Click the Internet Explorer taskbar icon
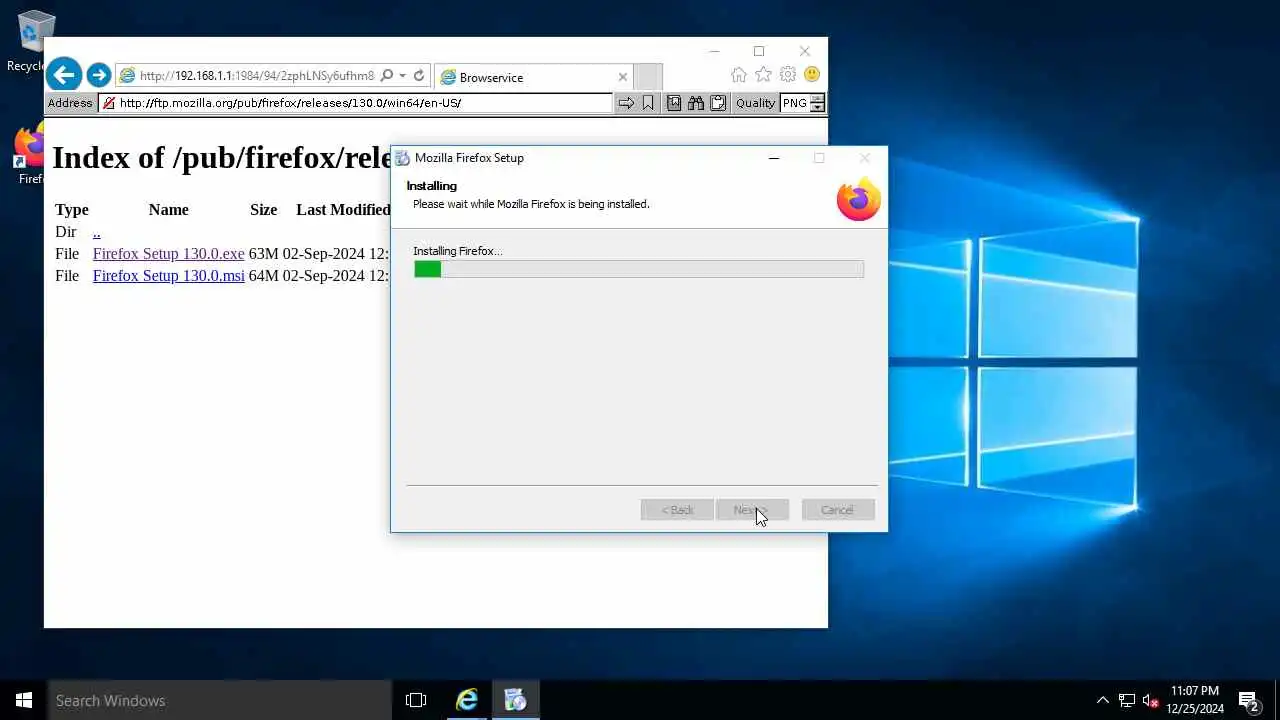 pyautogui.click(x=466, y=700)
